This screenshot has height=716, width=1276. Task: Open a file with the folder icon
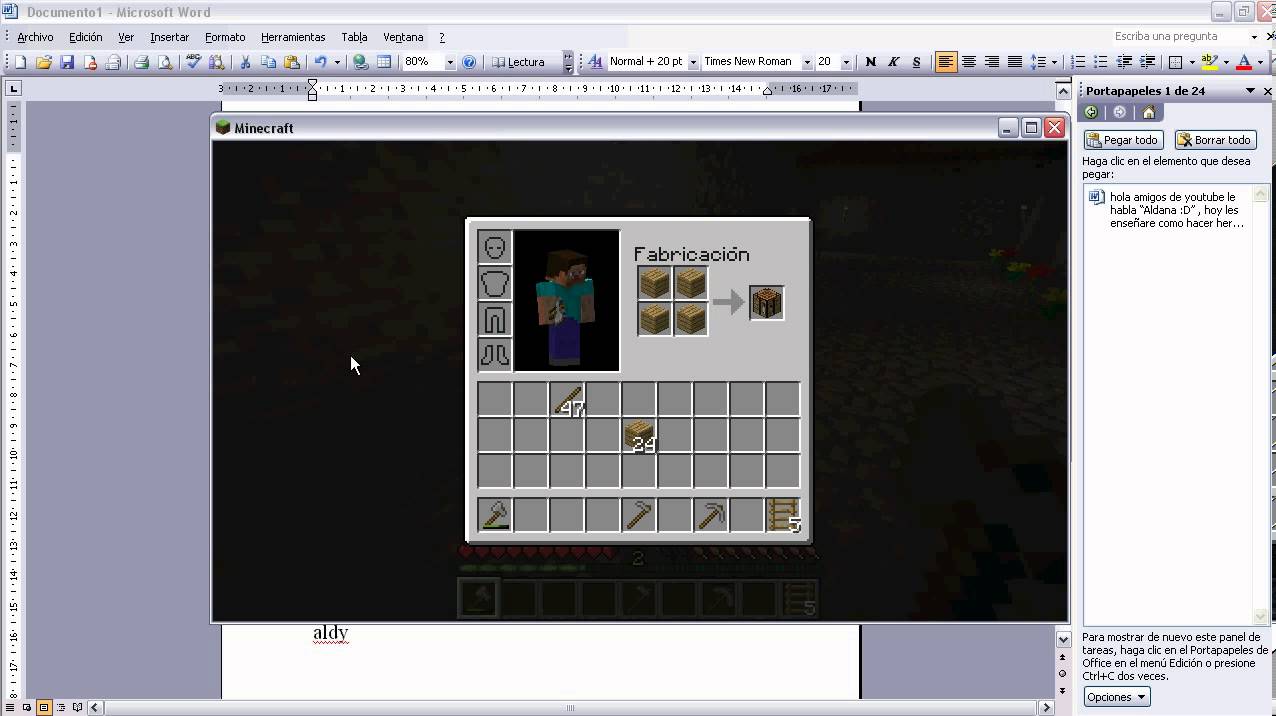point(43,62)
